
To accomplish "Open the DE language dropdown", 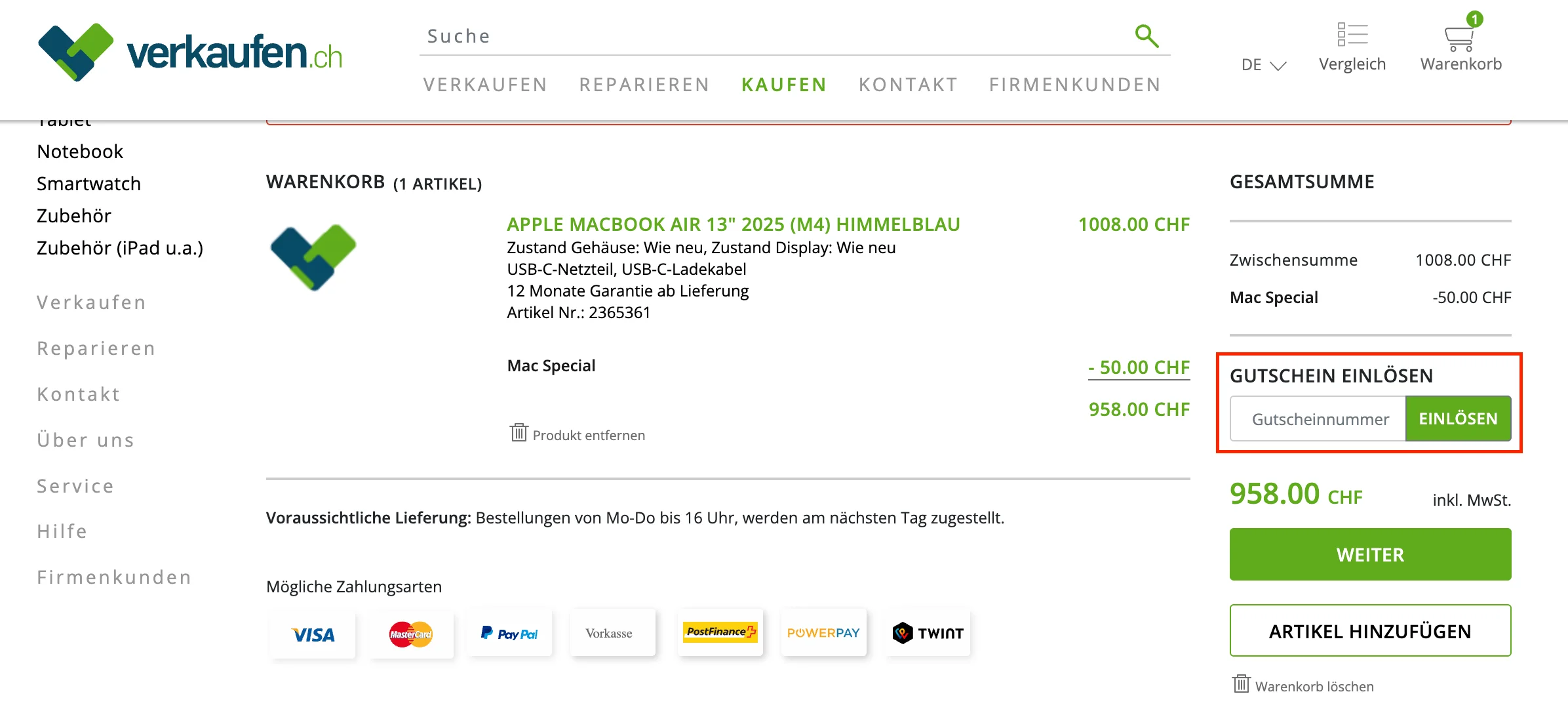I will coord(1262,65).
